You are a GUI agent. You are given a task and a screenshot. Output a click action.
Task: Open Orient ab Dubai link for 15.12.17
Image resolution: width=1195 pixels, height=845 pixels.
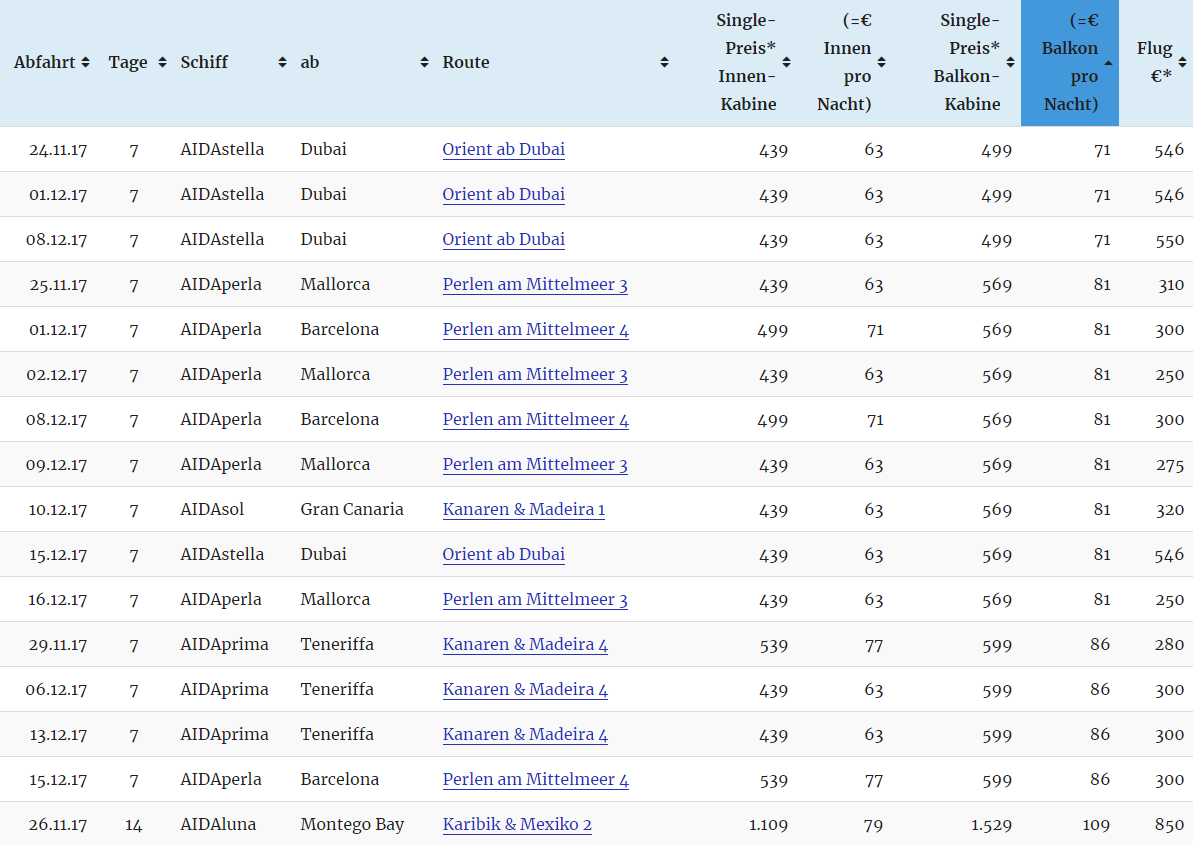coord(504,554)
